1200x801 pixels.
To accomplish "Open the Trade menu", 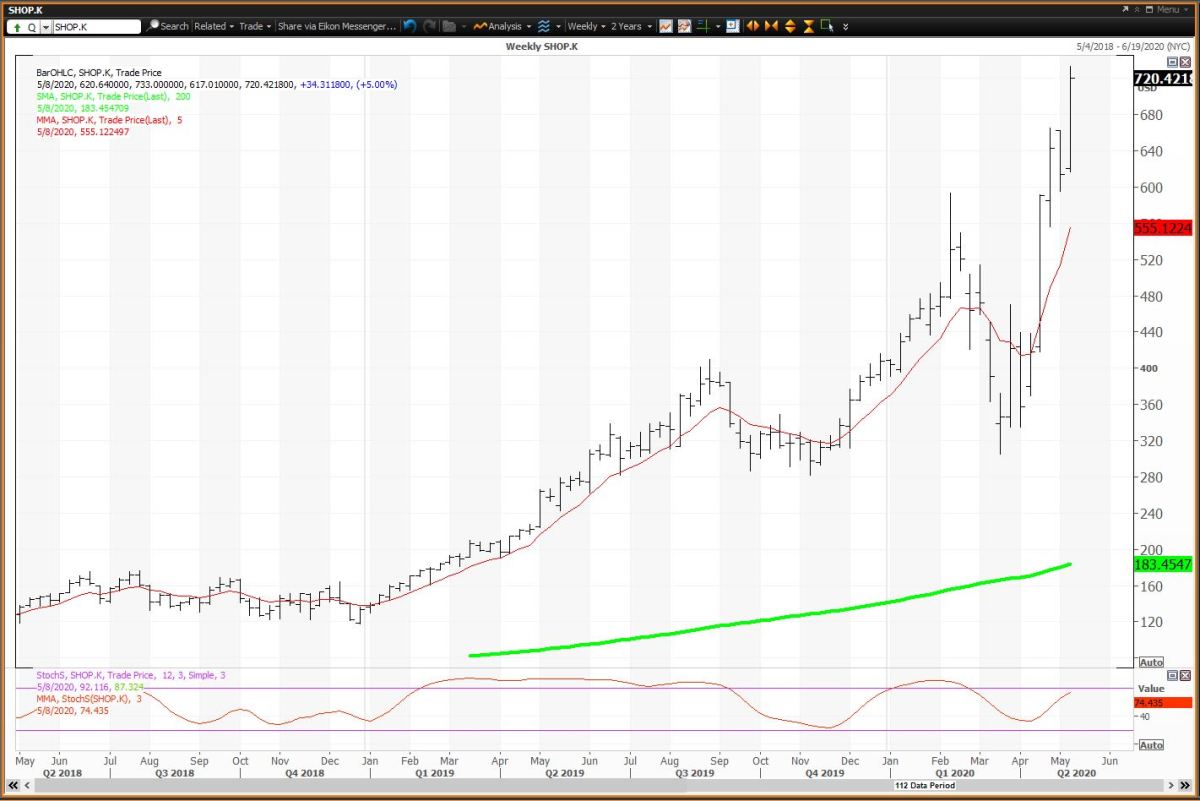I will (x=254, y=26).
